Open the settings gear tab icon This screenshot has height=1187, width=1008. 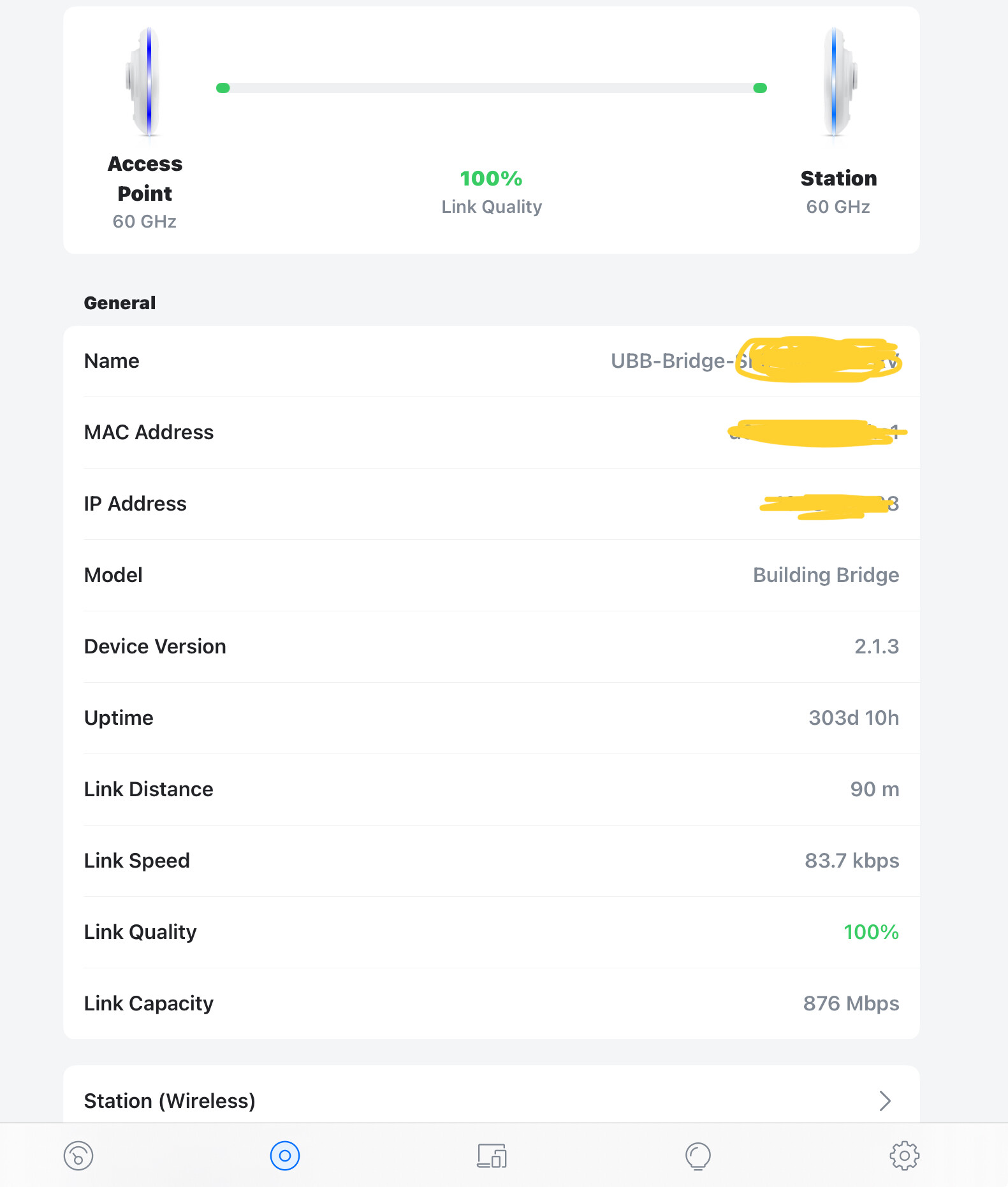pos(904,1155)
